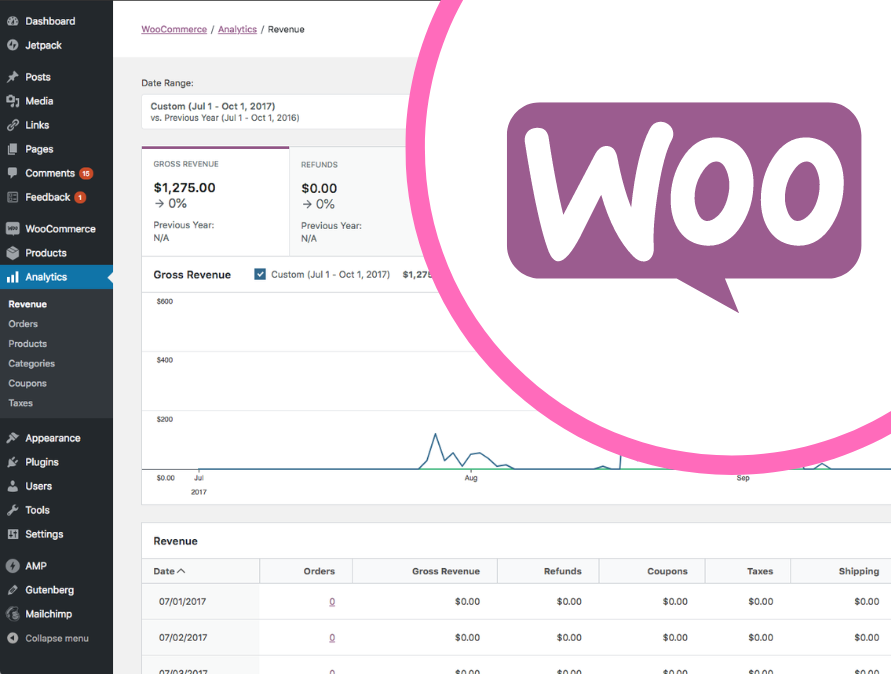Click the $0.00 refunds summary value
Screen dimensions: 891x674
pos(319,188)
